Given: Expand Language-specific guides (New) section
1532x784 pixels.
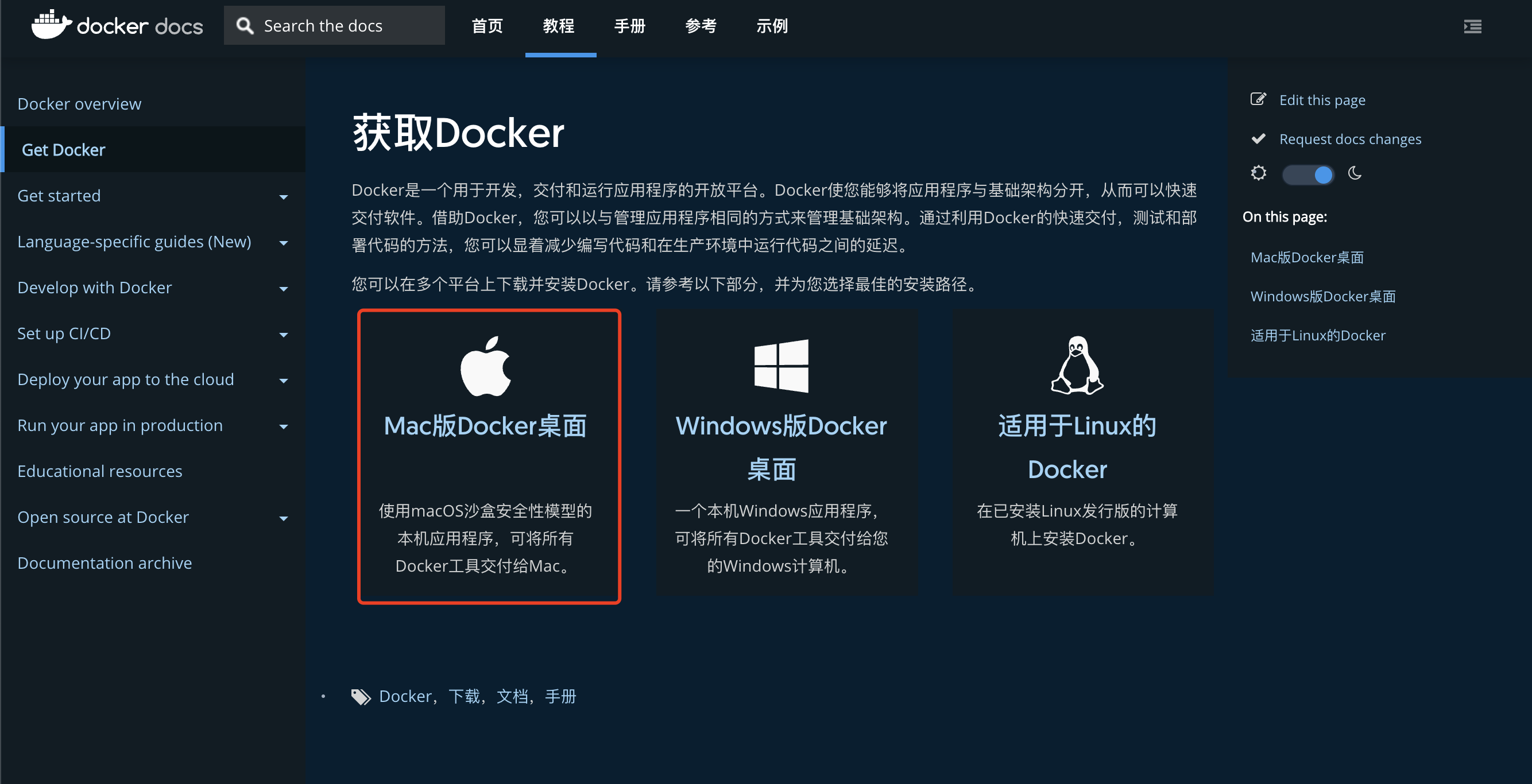Looking at the screenshot, I should [284, 243].
